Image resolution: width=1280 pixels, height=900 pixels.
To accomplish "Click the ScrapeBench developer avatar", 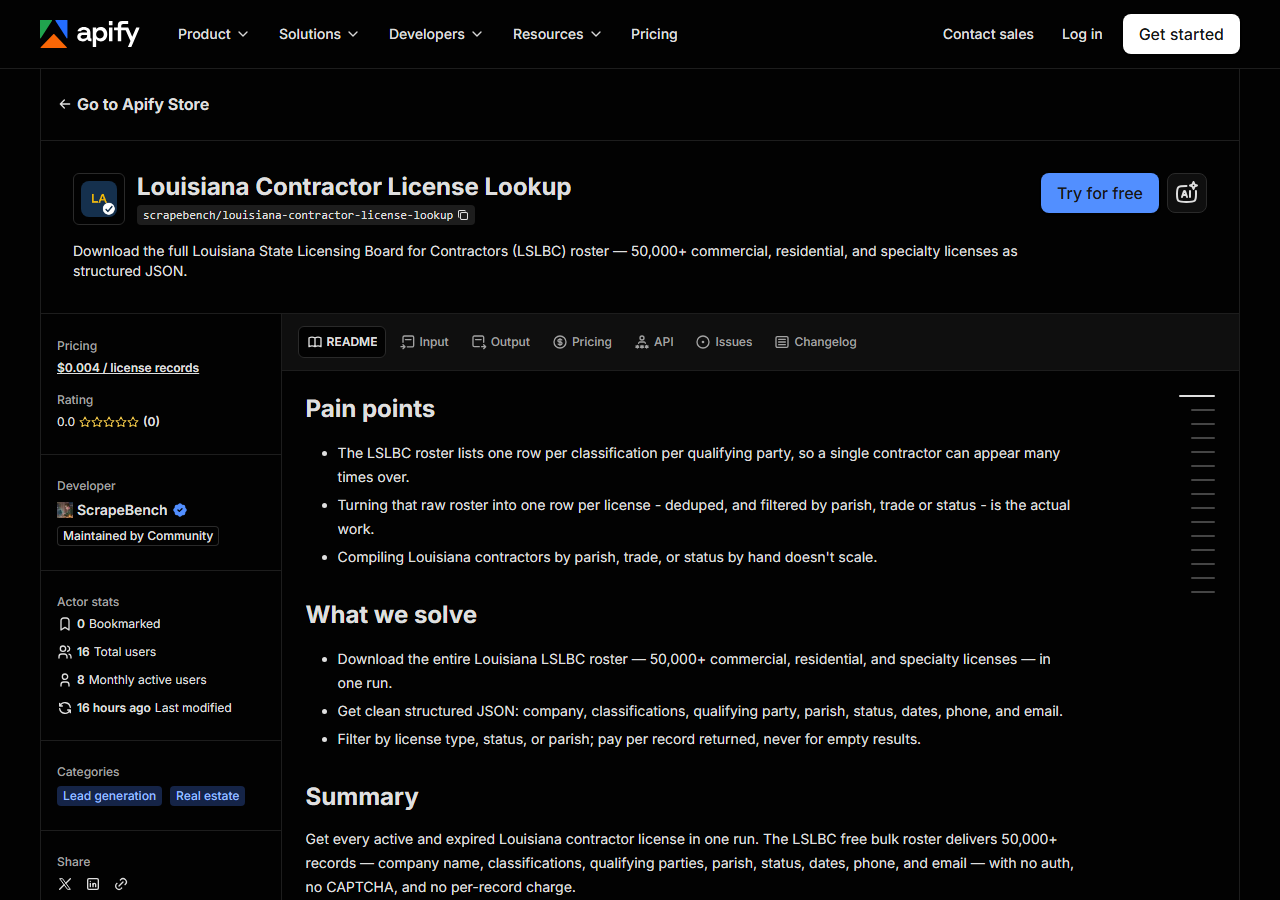I will (x=65, y=510).
